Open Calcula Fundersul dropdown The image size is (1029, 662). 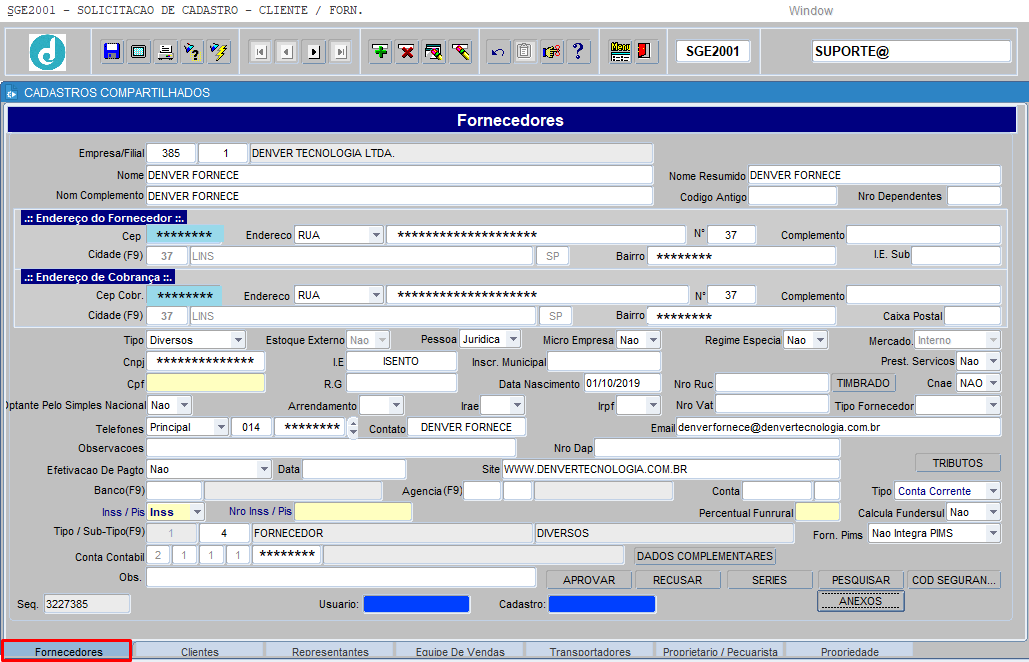click(x=993, y=512)
